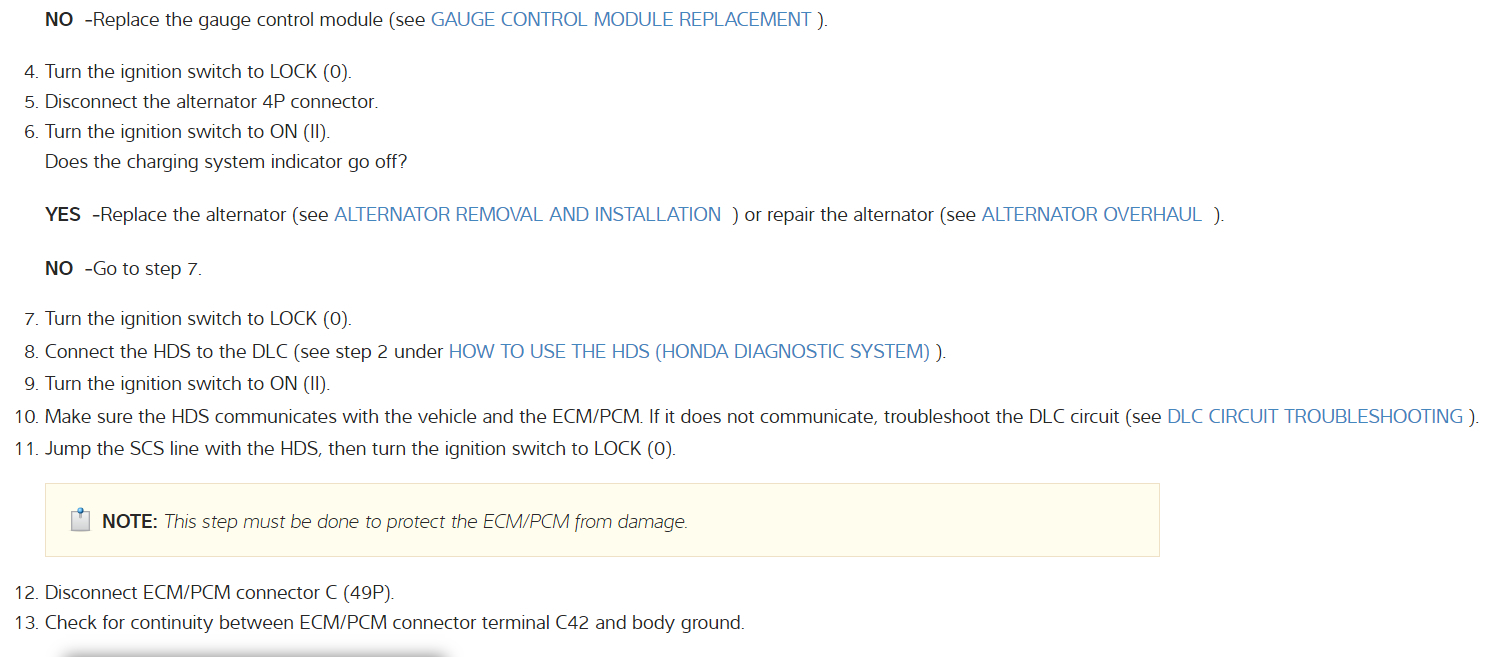Click step 4 ignition switch to LOCK text
This screenshot has height=657, width=1501.
198,72
